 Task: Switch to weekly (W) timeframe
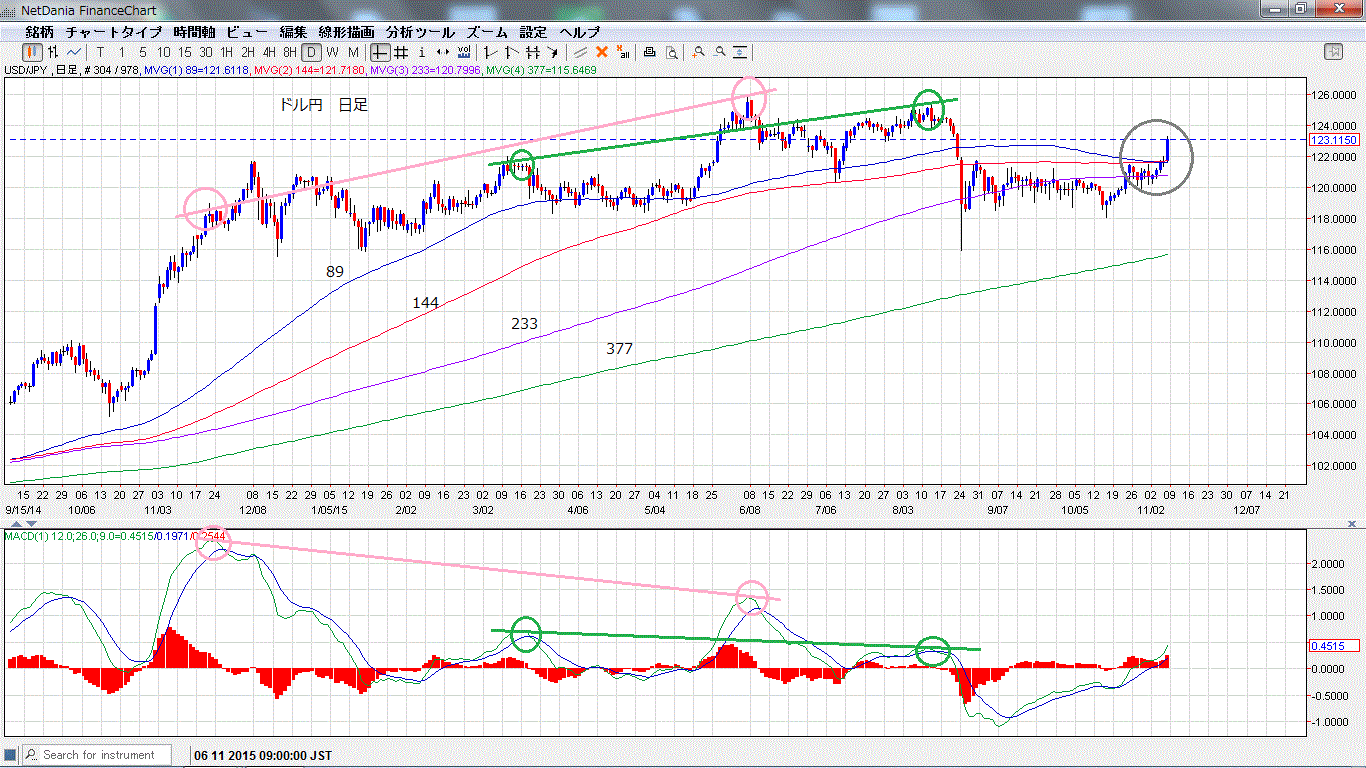click(x=332, y=52)
